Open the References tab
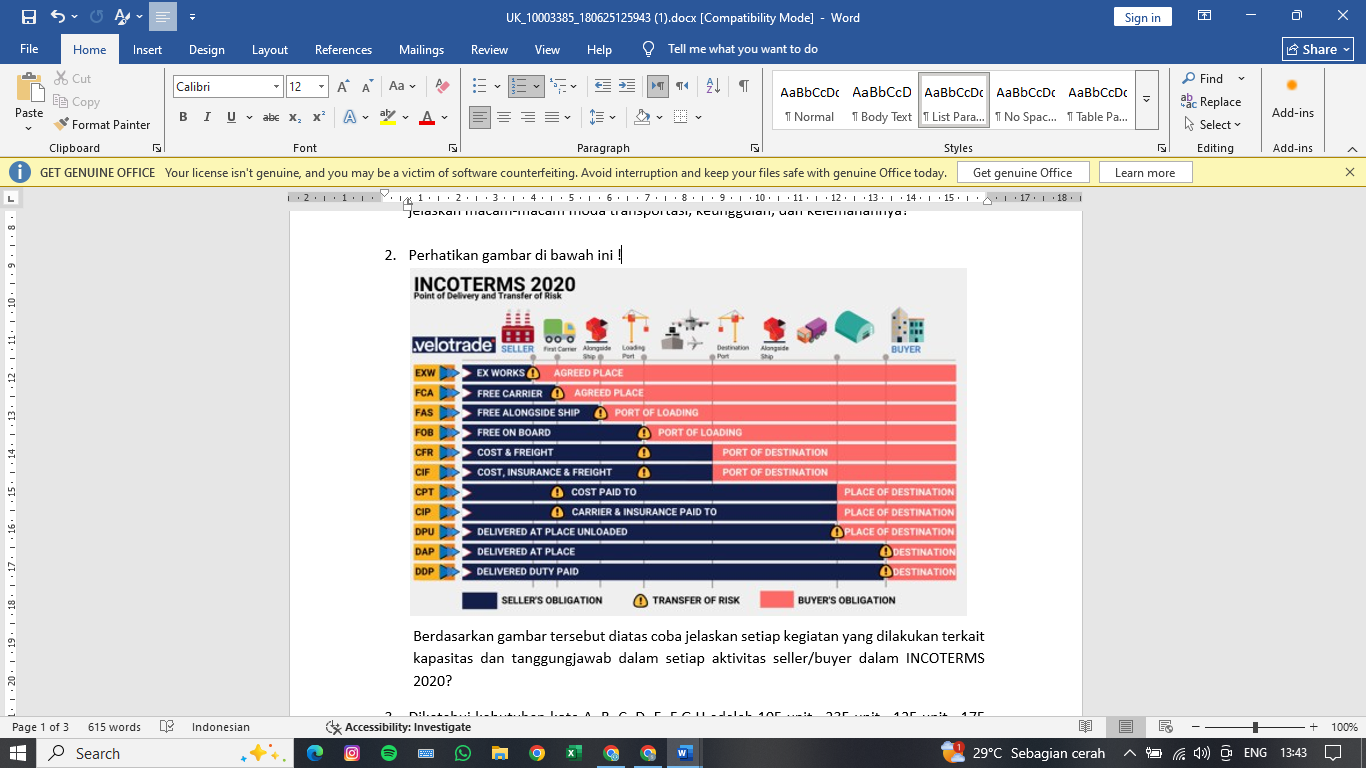The image size is (1366, 768). 343,49
